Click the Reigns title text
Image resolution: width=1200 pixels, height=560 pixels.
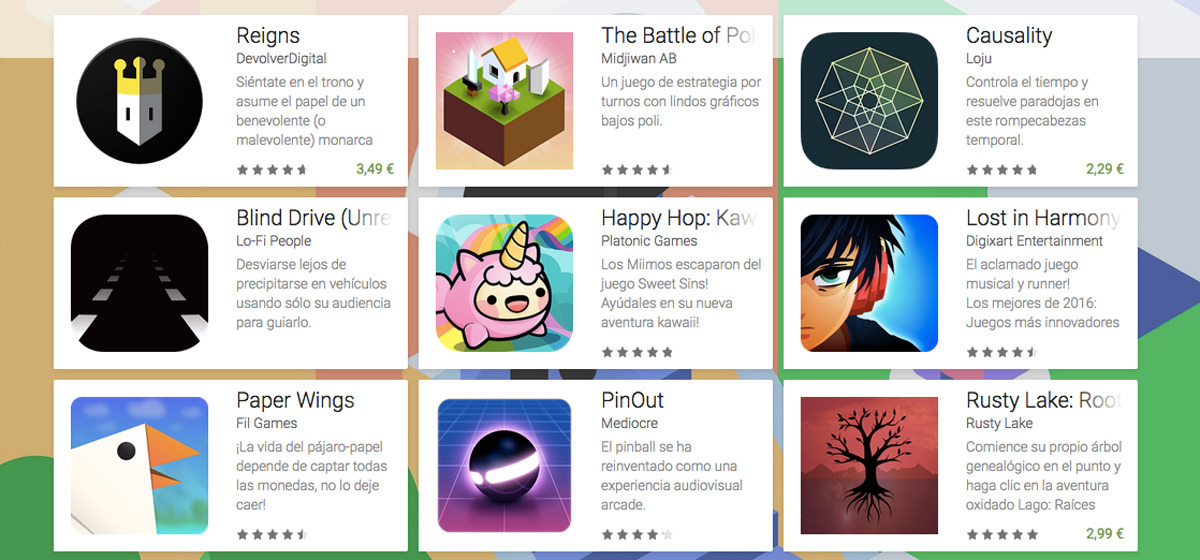coord(268,37)
